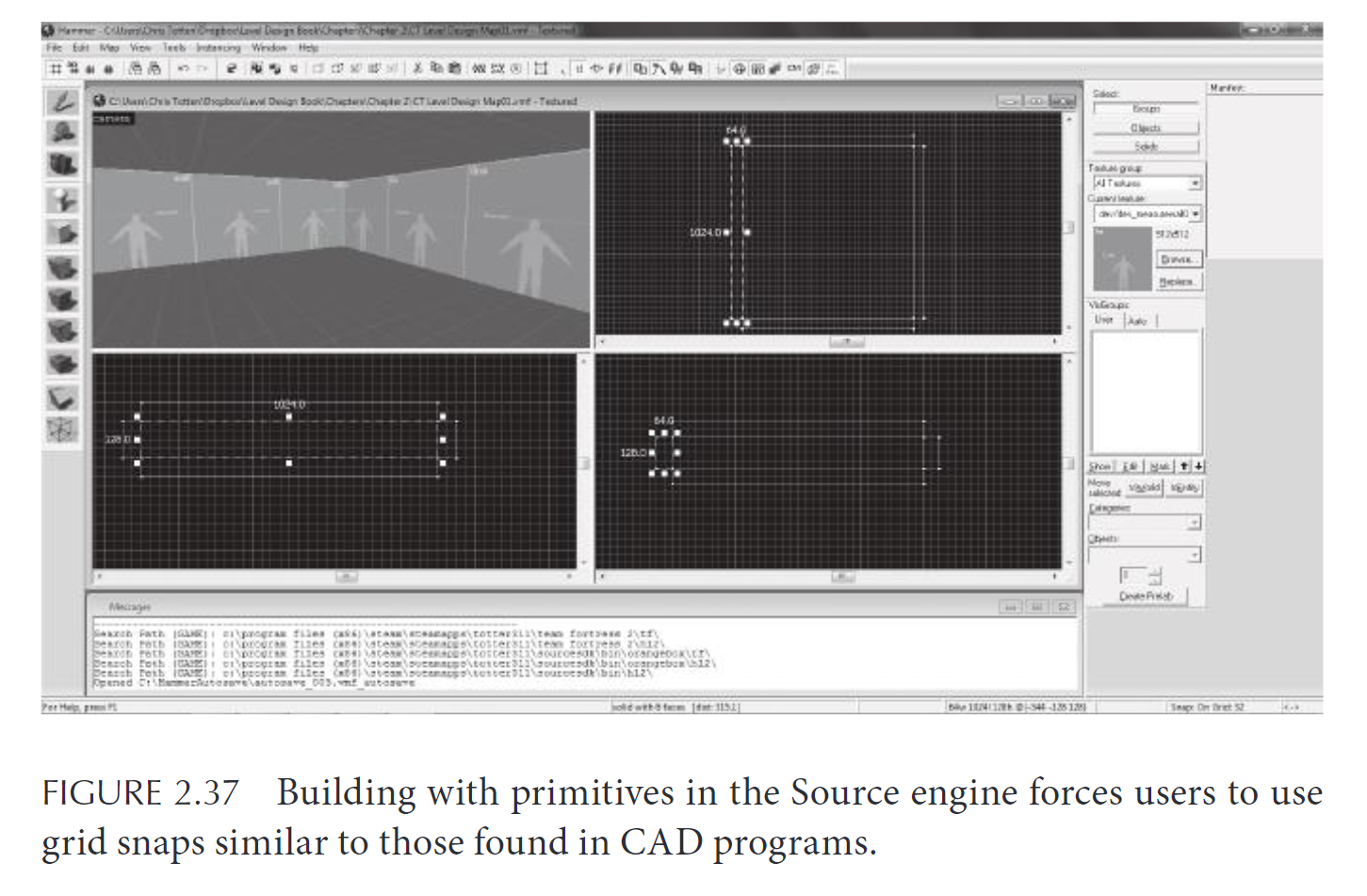Switch to the VisGroups User tab

coord(1104,320)
